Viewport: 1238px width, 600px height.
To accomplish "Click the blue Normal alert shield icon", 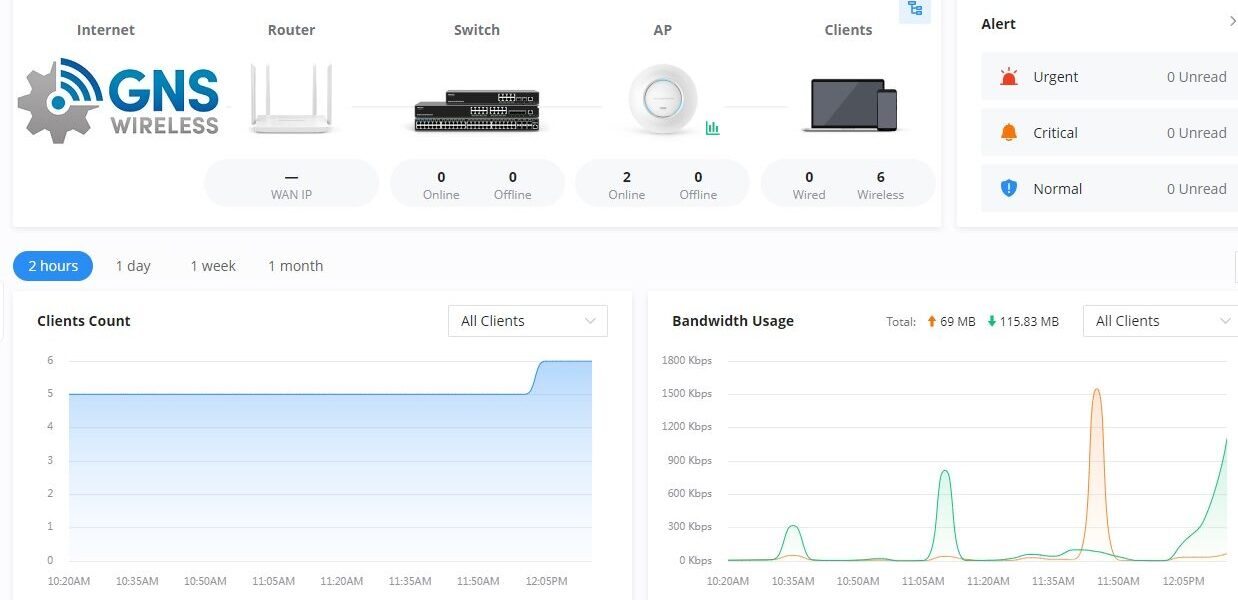I will [x=1009, y=189].
